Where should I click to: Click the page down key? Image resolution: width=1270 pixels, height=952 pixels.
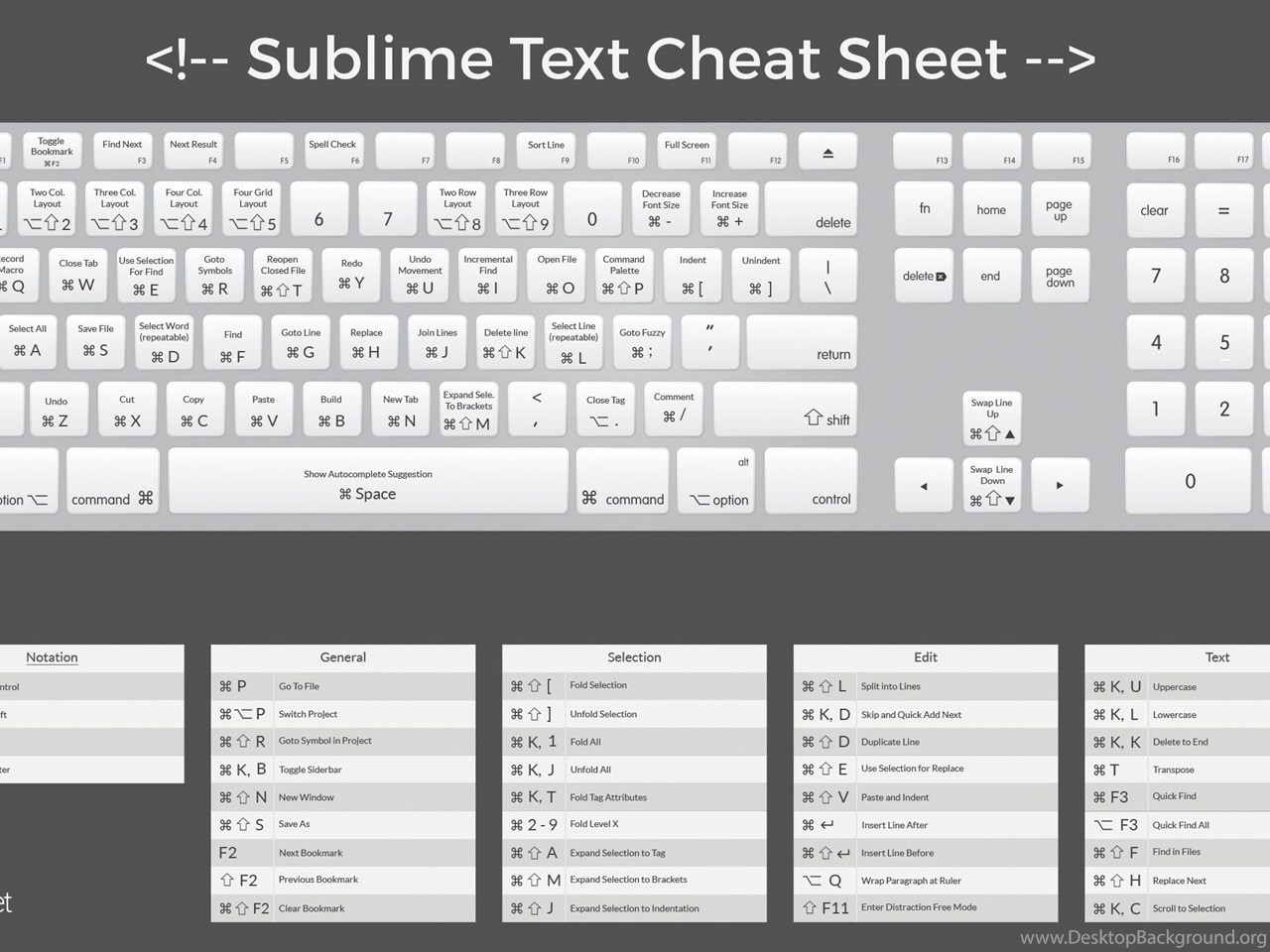point(1060,276)
